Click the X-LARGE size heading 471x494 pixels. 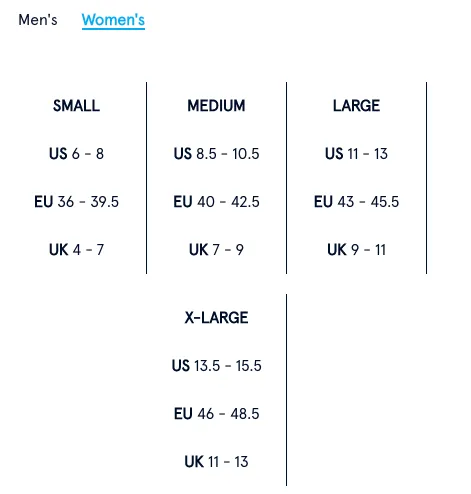(x=216, y=318)
